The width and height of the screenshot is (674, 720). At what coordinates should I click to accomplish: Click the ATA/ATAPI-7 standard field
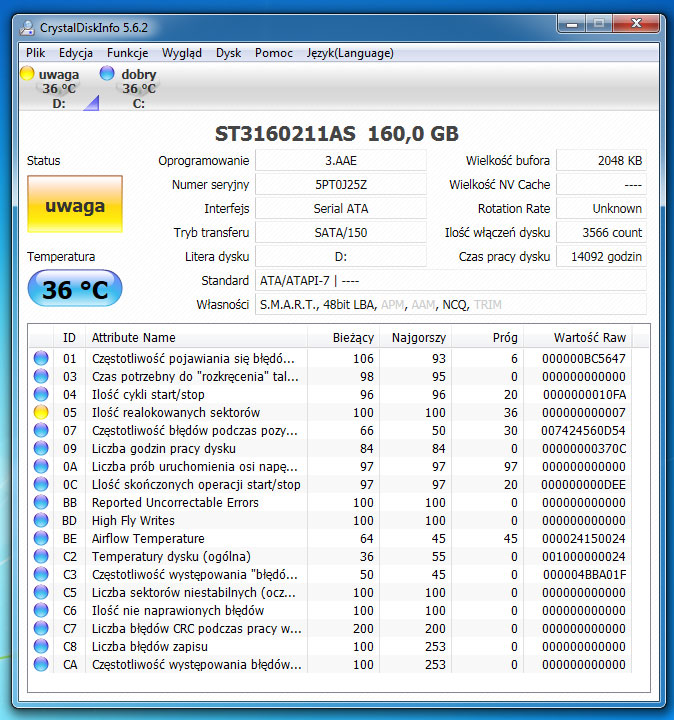451,281
